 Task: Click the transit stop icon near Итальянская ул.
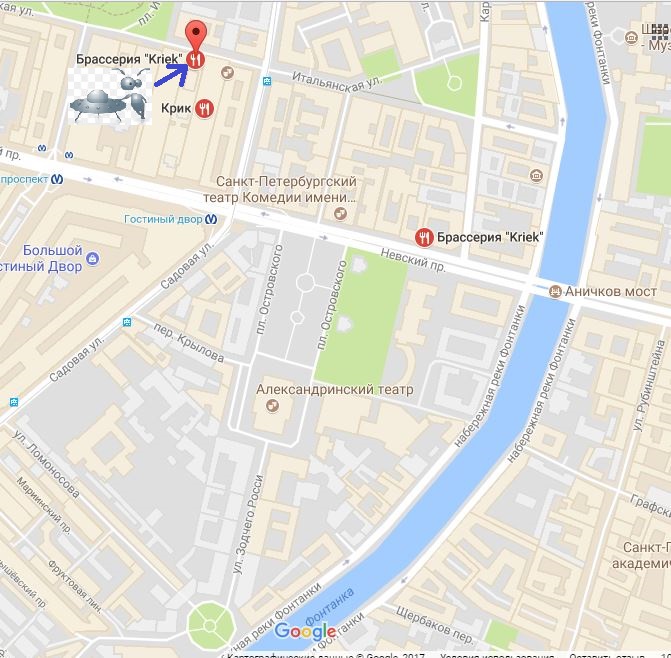click(x=267, y=81)
